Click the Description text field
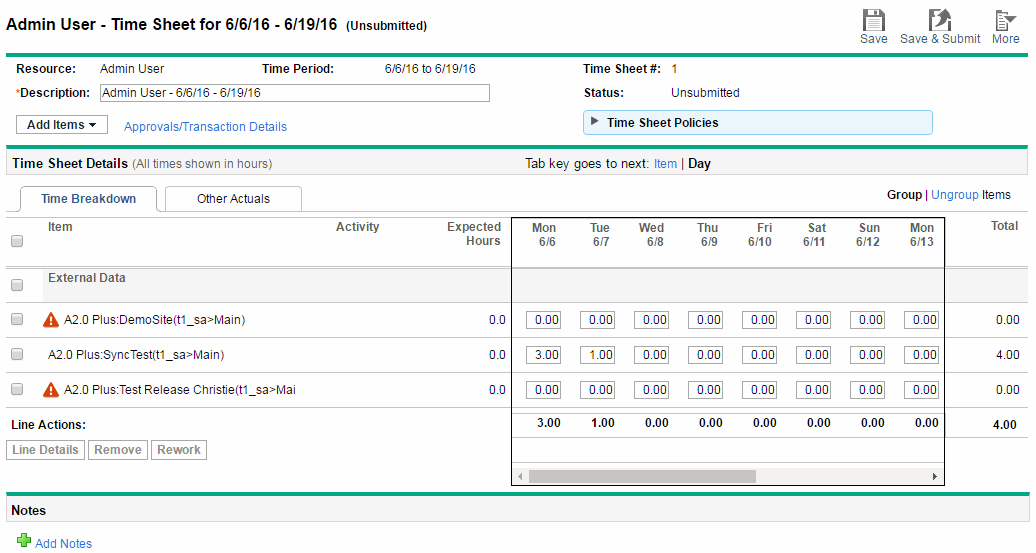The height and width of the screenshot is (553, 1036). pyautogui.click(x=294, y=93)
